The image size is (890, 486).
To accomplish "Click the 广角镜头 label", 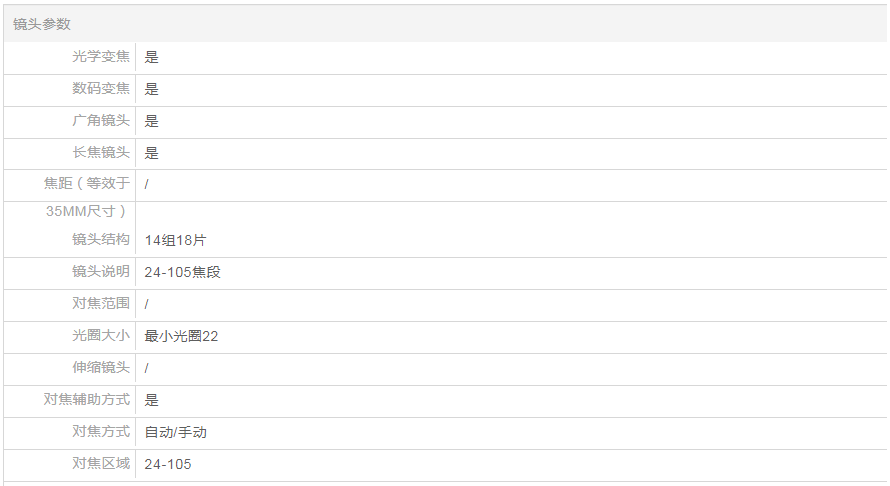I will click(101, 121).
